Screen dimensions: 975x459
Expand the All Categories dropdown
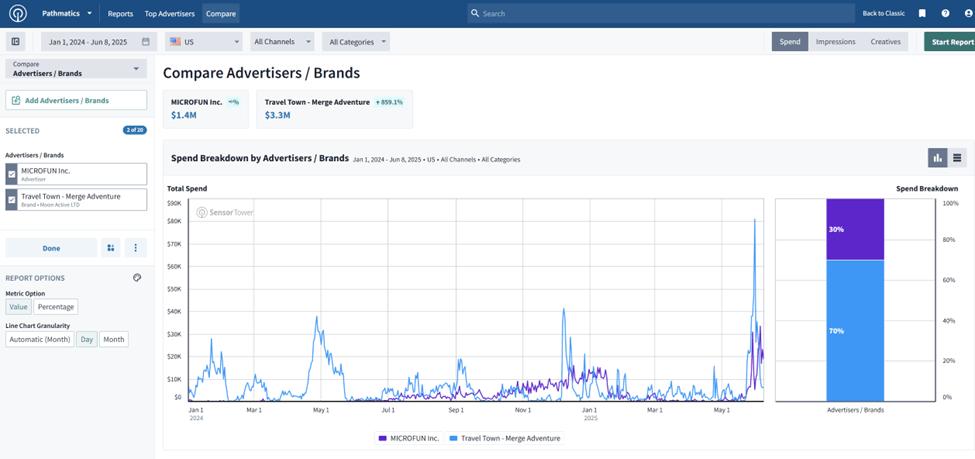point(356,42)
